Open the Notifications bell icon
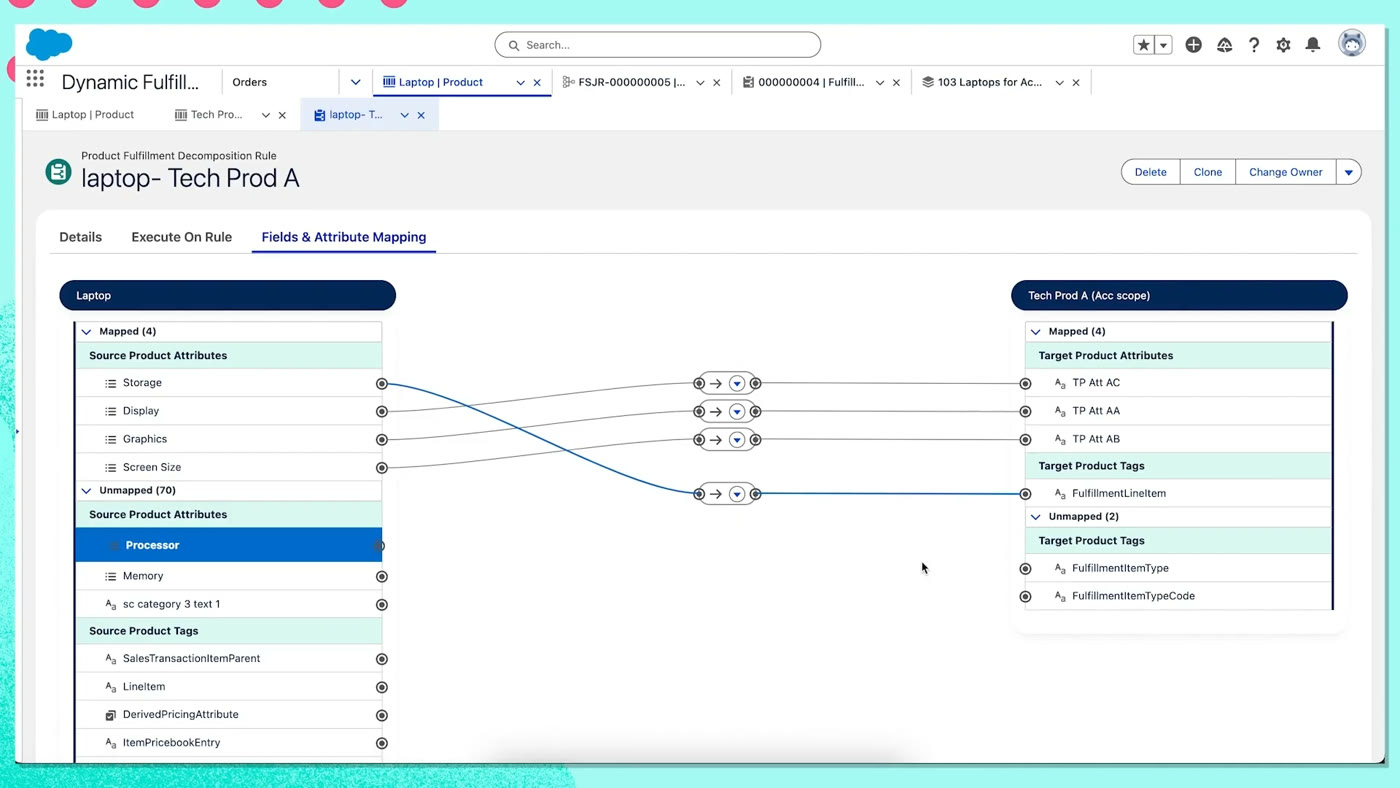Screen dimensions: 1400x788 (1313, 45)
